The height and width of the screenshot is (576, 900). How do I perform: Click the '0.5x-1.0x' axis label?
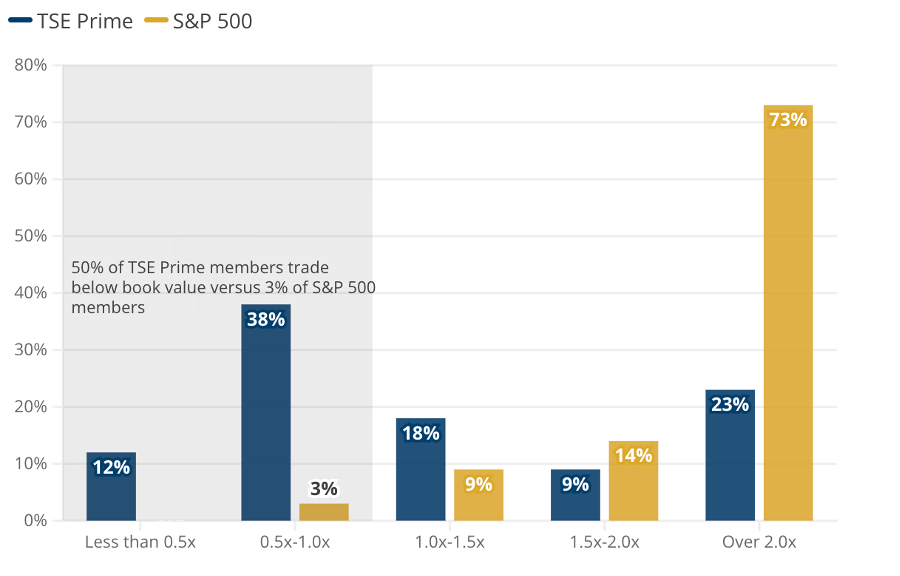click(295, 542)
